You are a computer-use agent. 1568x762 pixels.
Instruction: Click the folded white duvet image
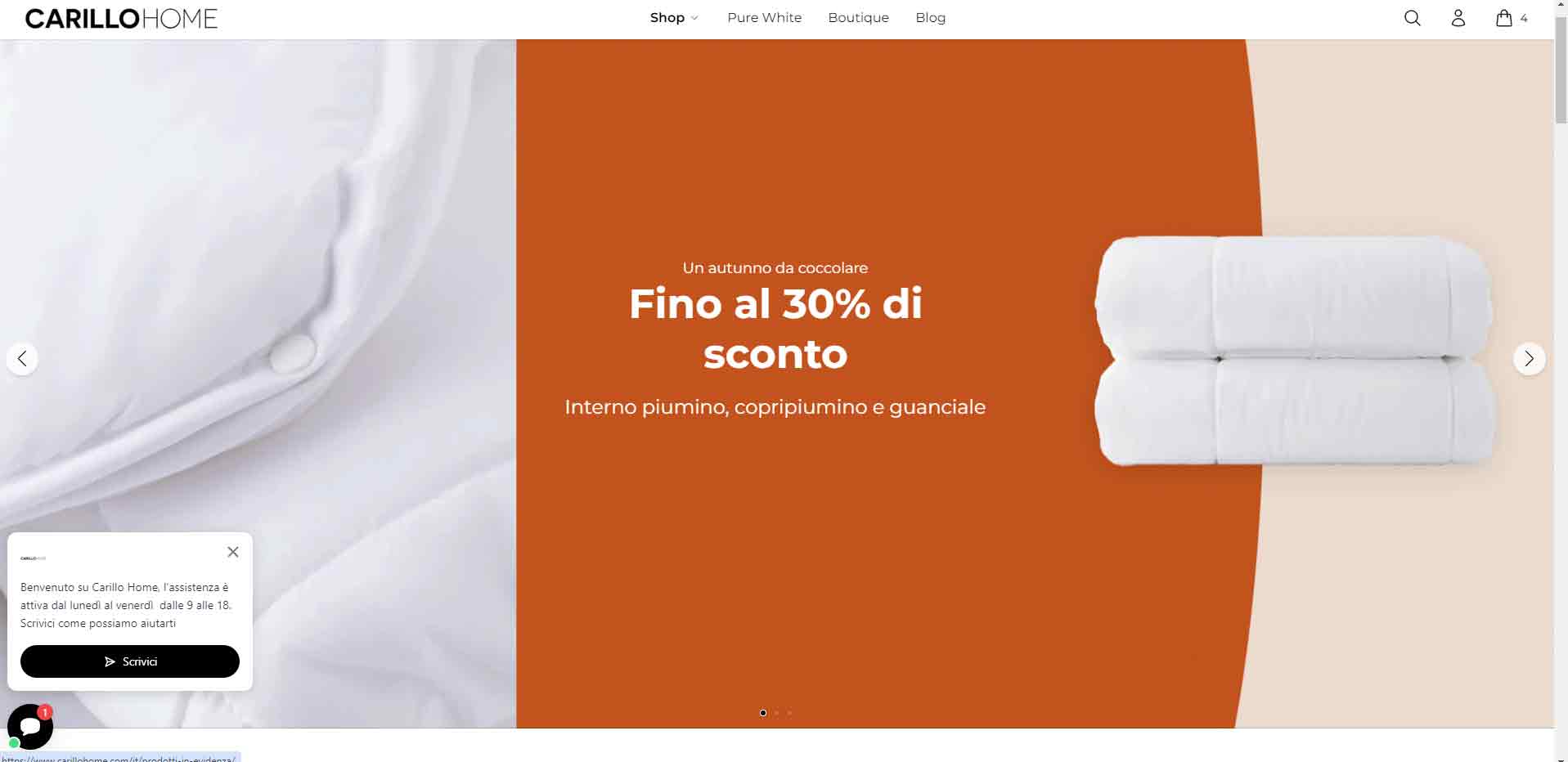(1296, 351)
